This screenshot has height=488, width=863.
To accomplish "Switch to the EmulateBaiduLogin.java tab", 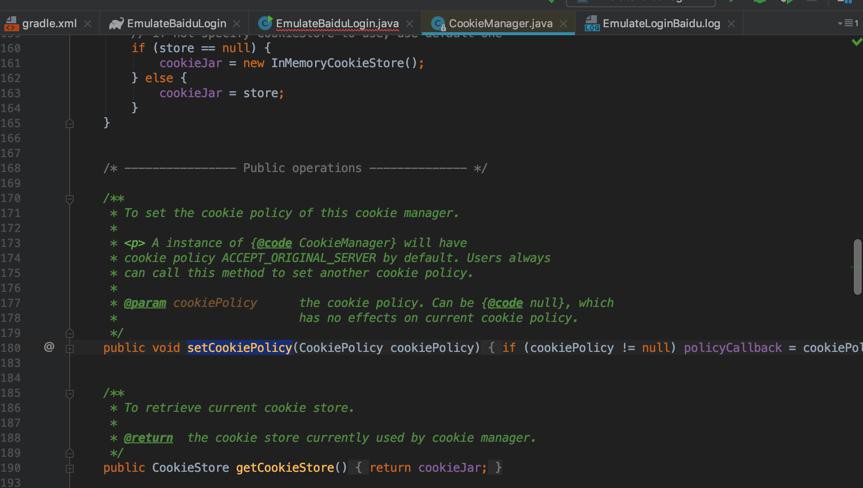I will (337, 24).
